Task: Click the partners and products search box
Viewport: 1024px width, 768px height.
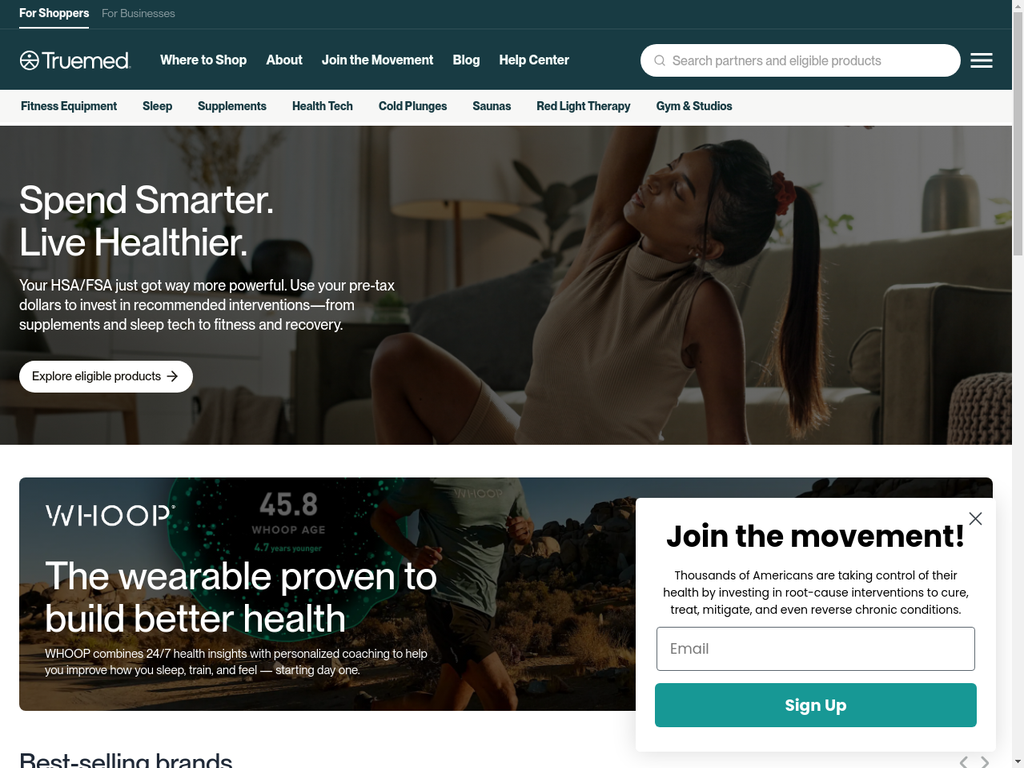Action: tap(800, 61)
